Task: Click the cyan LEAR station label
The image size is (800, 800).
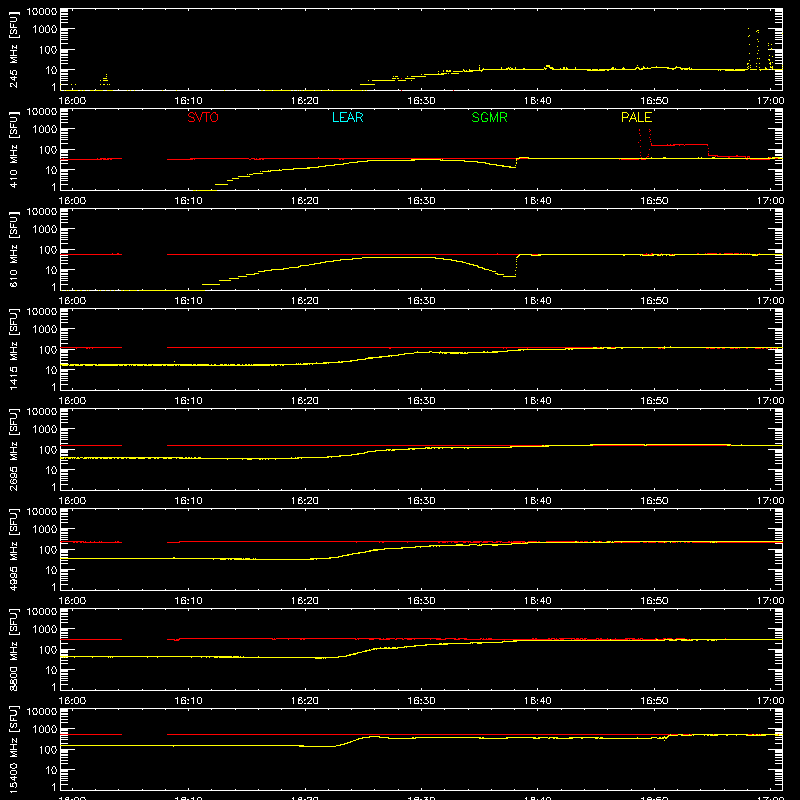Action: pos(347,117)
